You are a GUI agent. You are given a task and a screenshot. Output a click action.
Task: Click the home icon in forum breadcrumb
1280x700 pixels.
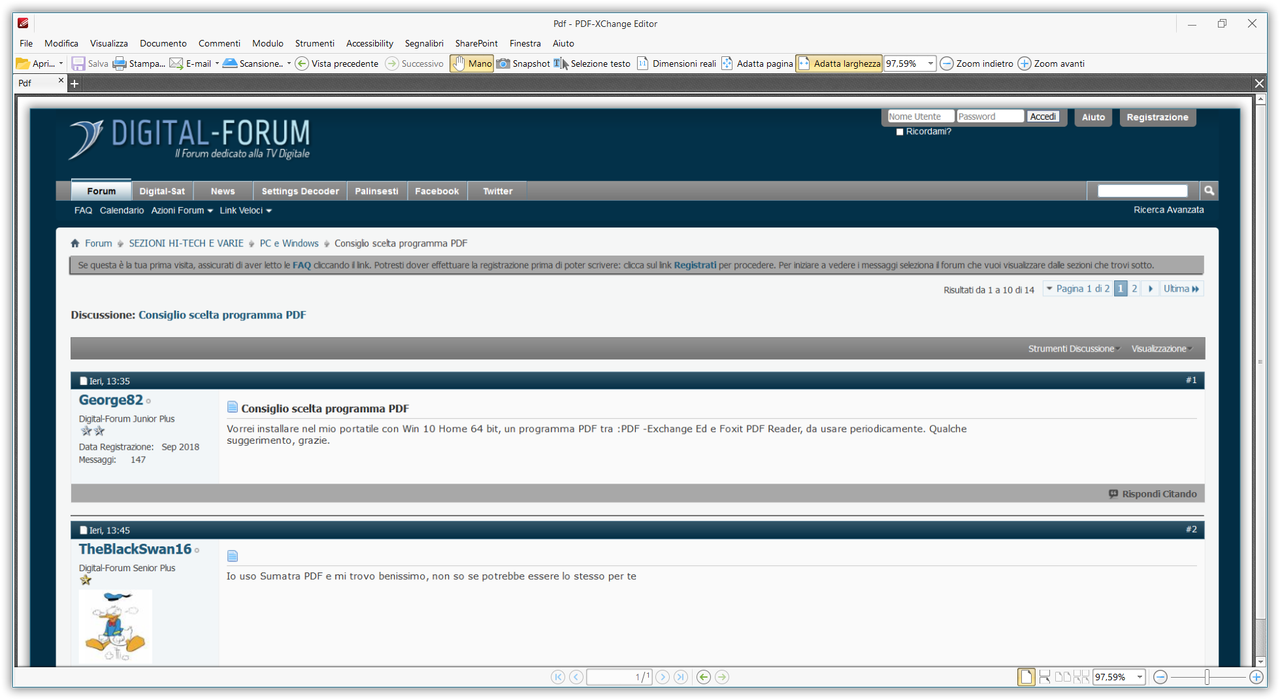(75, 243)
